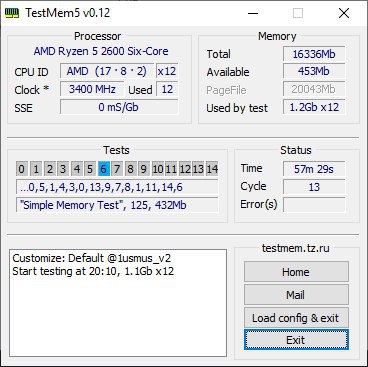Click Load config & exit
This screenshot has width=368, height=367.
(x=296, y=318)
